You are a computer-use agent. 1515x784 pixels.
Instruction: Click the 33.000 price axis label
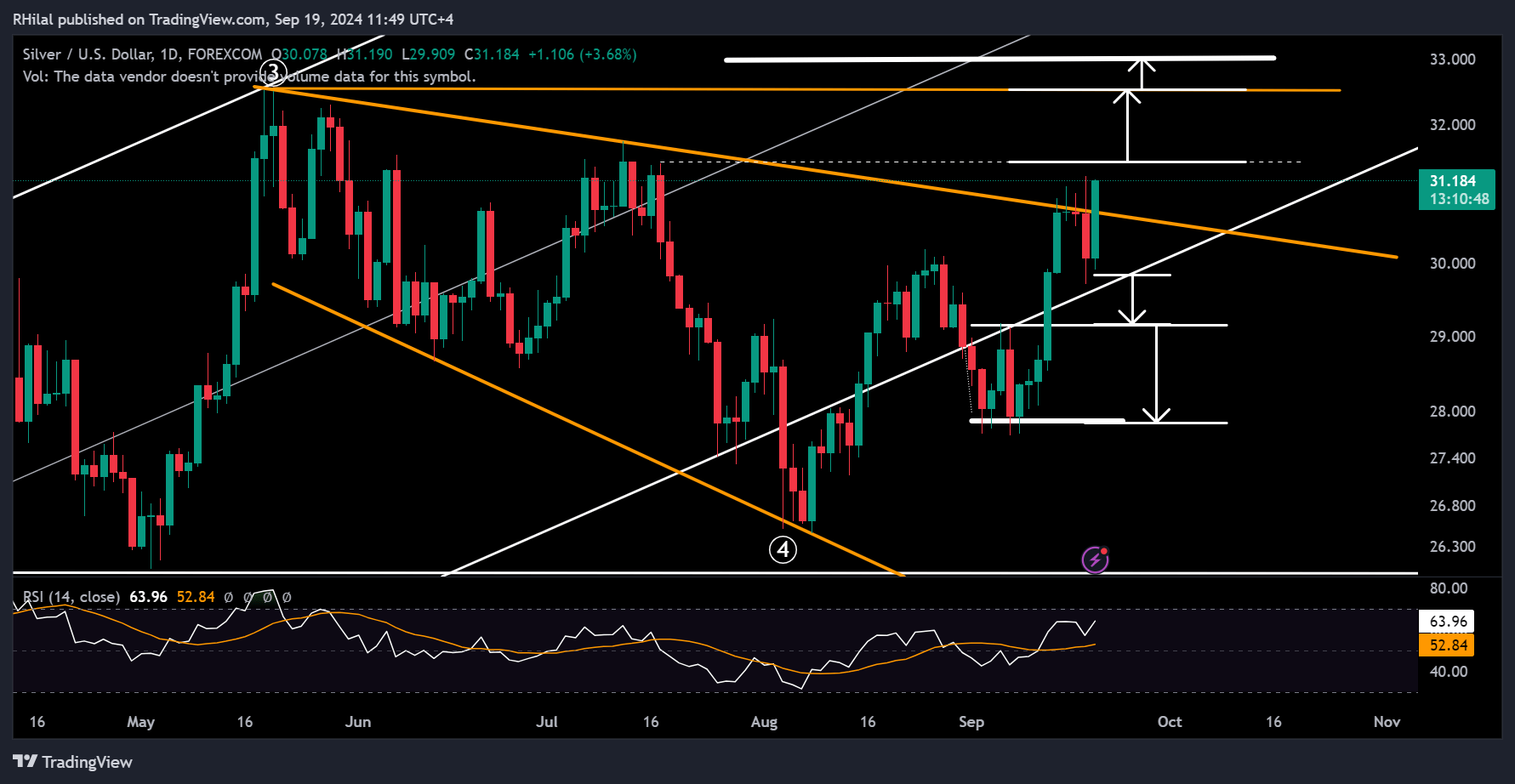[1452, 60]
